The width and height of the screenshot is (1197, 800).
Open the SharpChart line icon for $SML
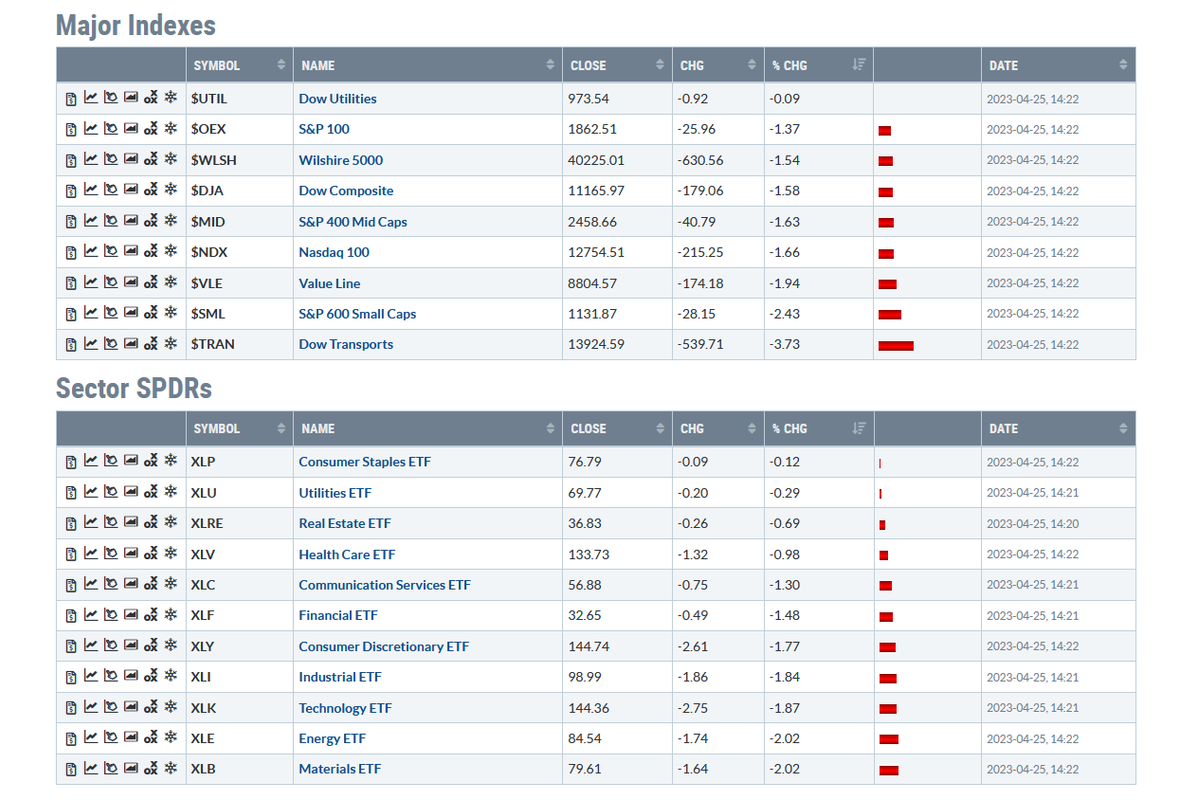91,312
